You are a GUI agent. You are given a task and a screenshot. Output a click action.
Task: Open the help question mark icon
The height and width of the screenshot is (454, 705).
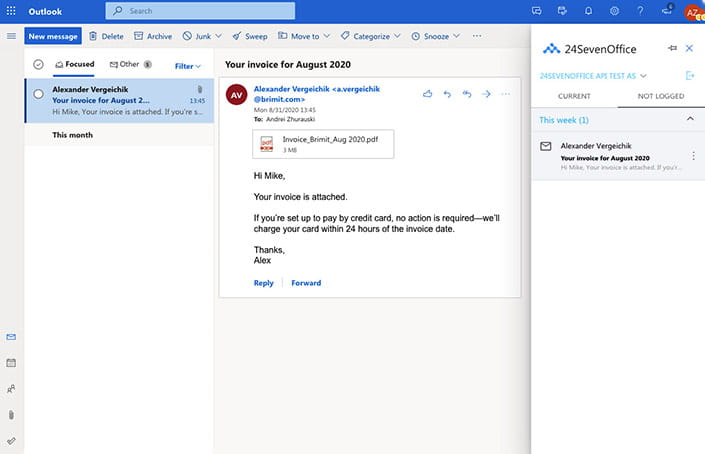pyautogui.click(x=640, y=11)
